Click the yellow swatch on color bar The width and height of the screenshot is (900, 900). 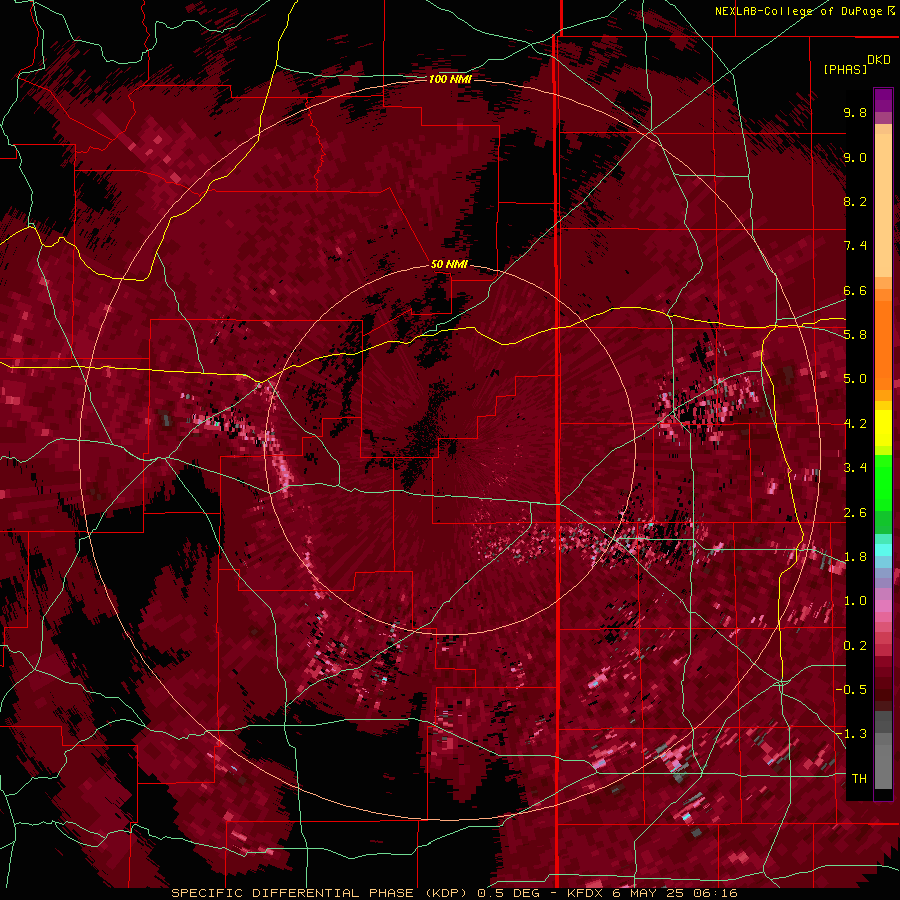[883, 429]
